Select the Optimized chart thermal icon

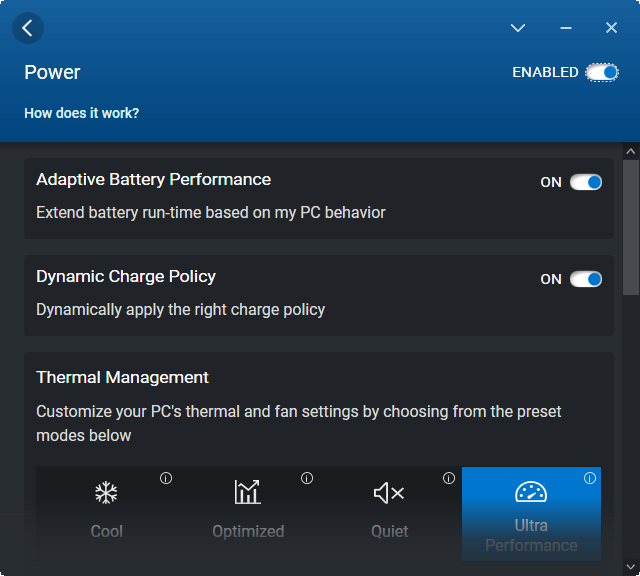pos(248,492)
